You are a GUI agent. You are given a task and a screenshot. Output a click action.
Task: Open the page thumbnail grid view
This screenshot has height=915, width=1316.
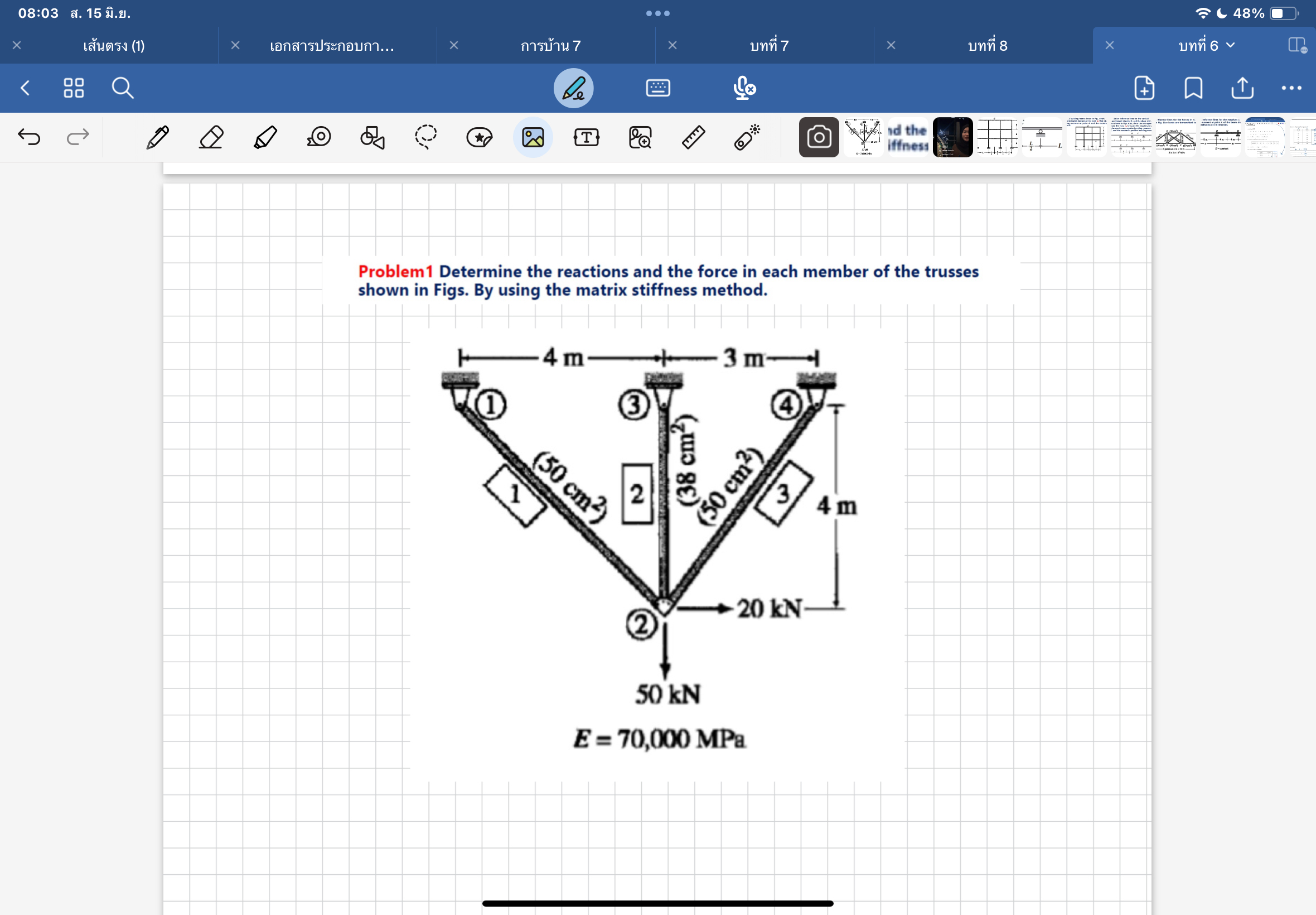[x=74, y=87]
